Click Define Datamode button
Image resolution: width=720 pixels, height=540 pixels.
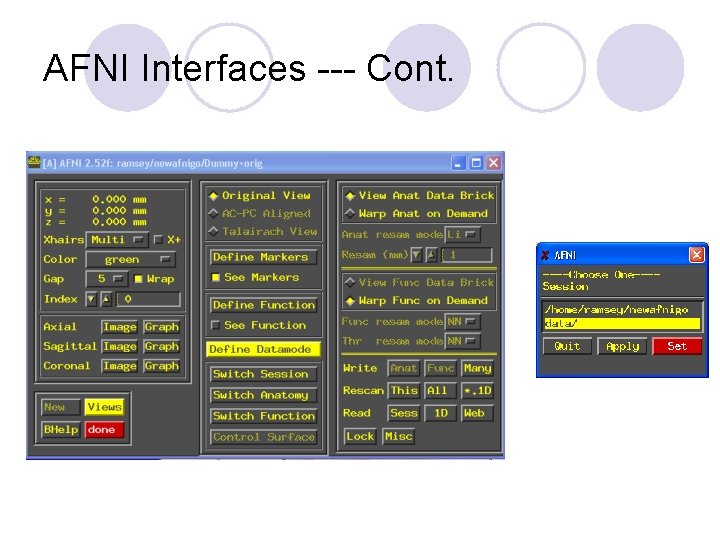tap(263, 349)
